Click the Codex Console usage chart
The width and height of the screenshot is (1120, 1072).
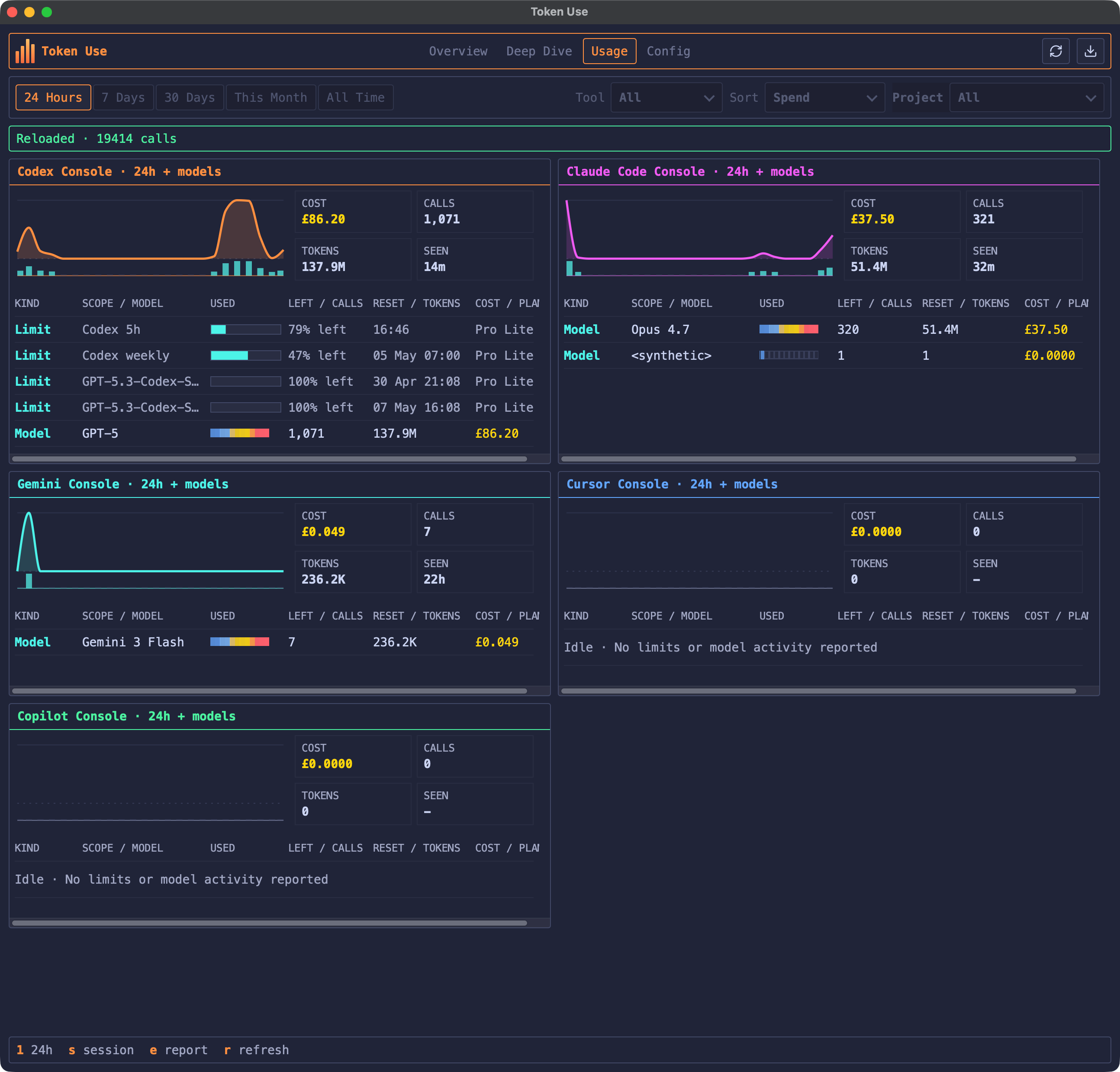(x=150, y=237)
